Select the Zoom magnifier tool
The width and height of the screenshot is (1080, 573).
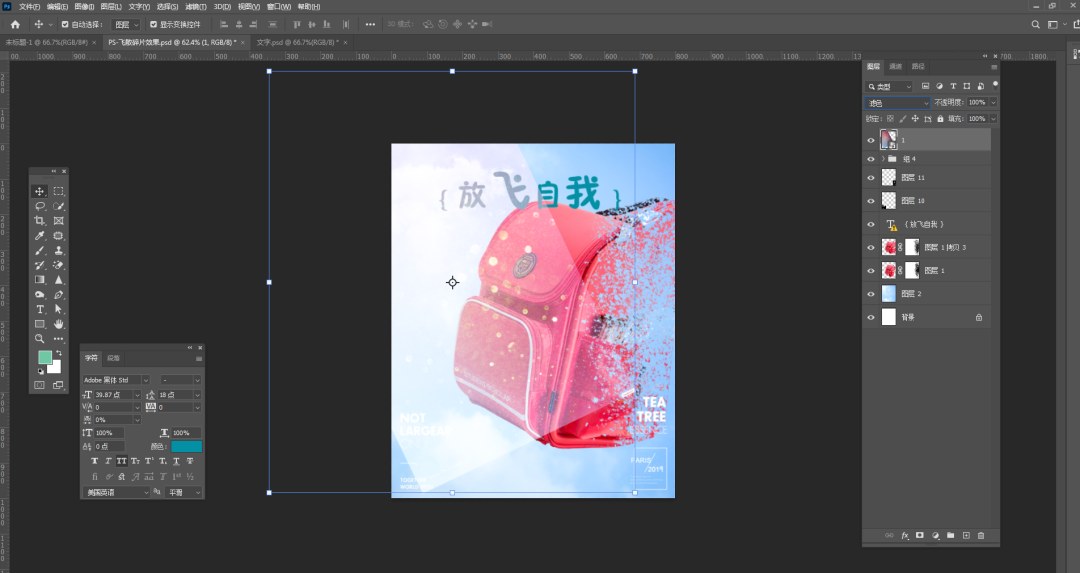click(x=40, y=339)
